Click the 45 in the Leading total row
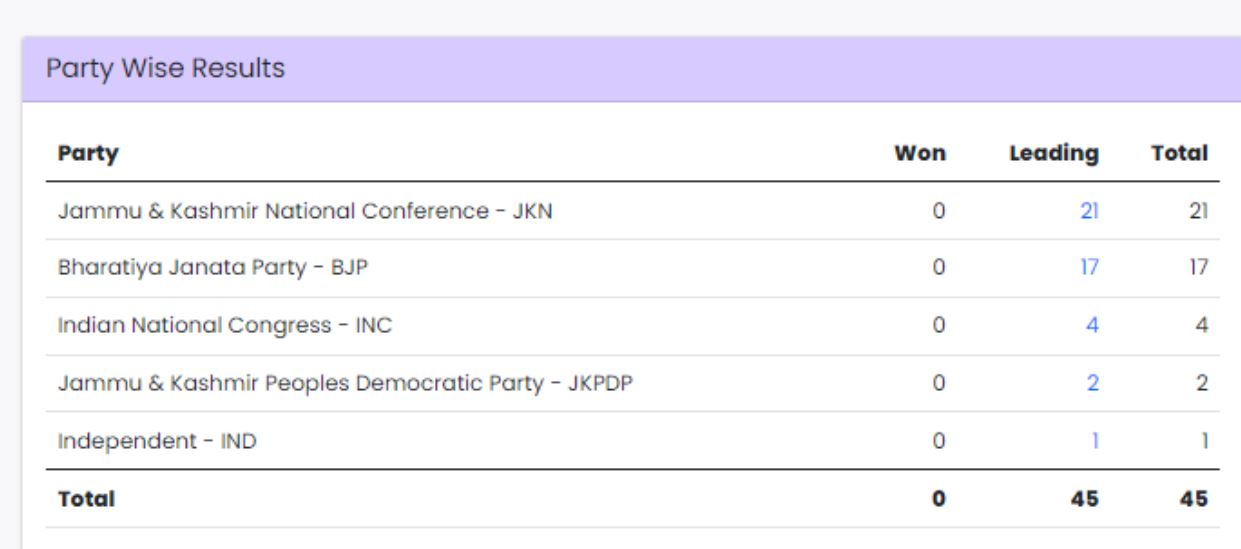 (1084, 498)
